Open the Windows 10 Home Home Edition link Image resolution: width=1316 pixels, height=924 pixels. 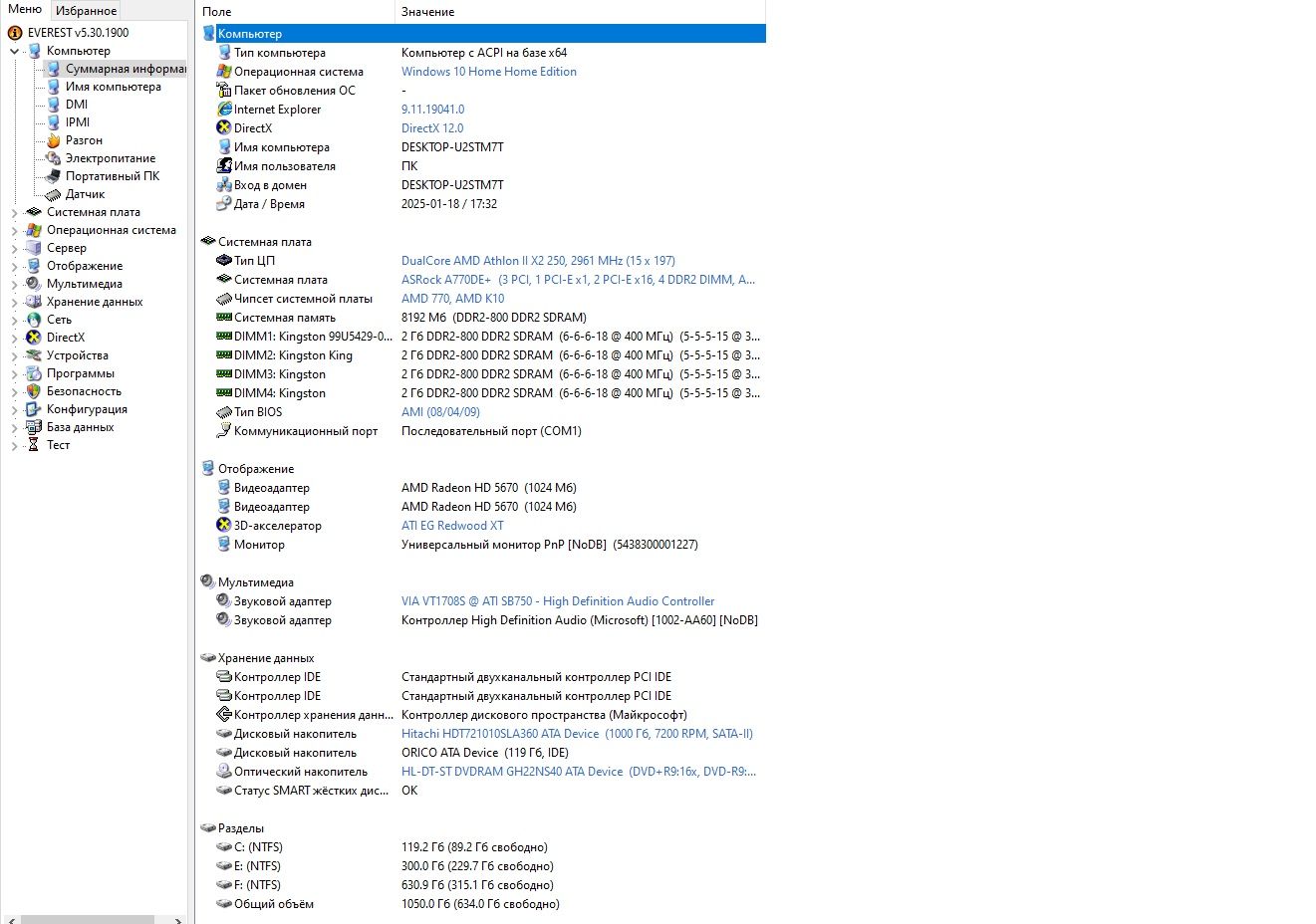[x=489, y=72]
